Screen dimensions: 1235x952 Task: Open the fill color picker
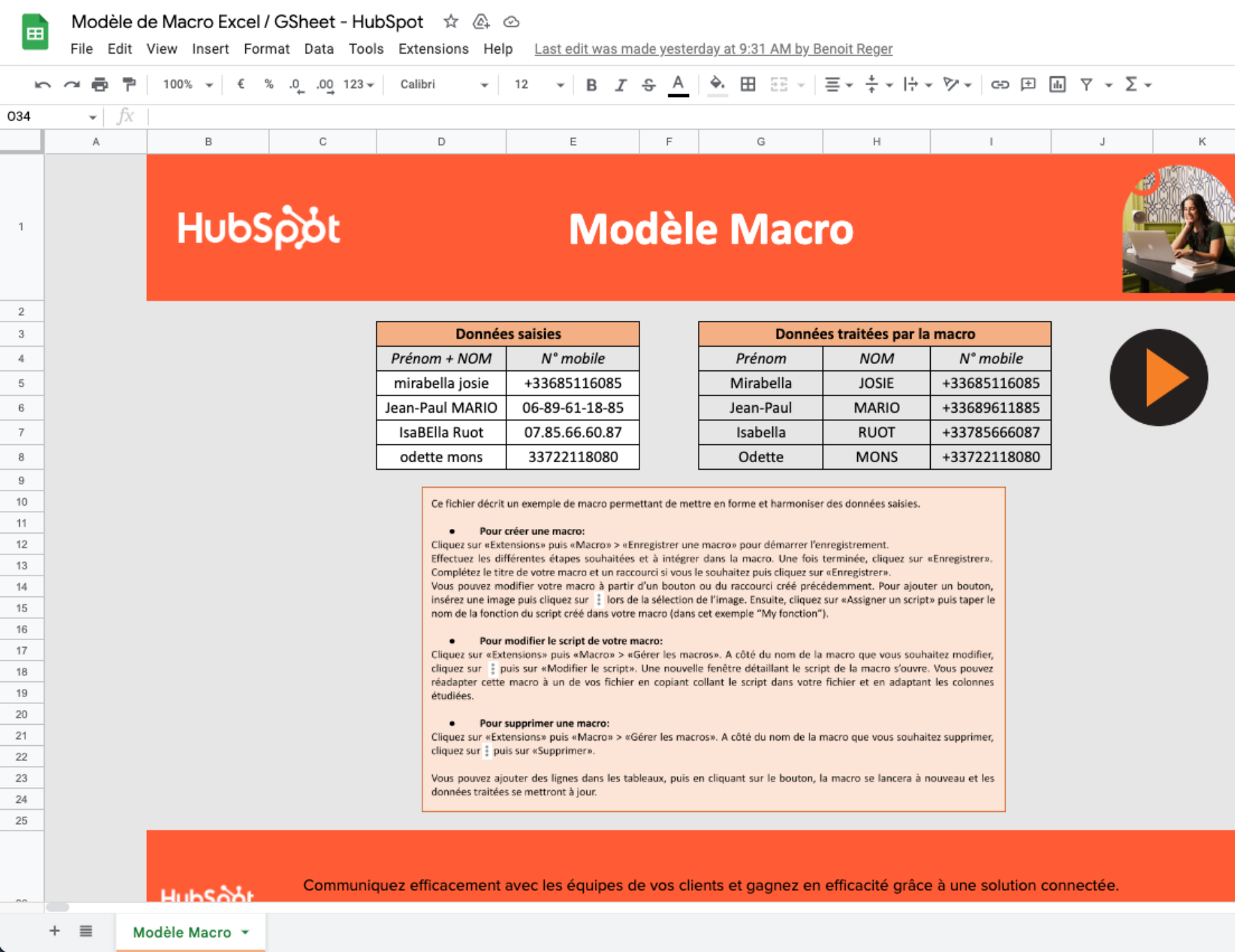(x=717, y=85)
